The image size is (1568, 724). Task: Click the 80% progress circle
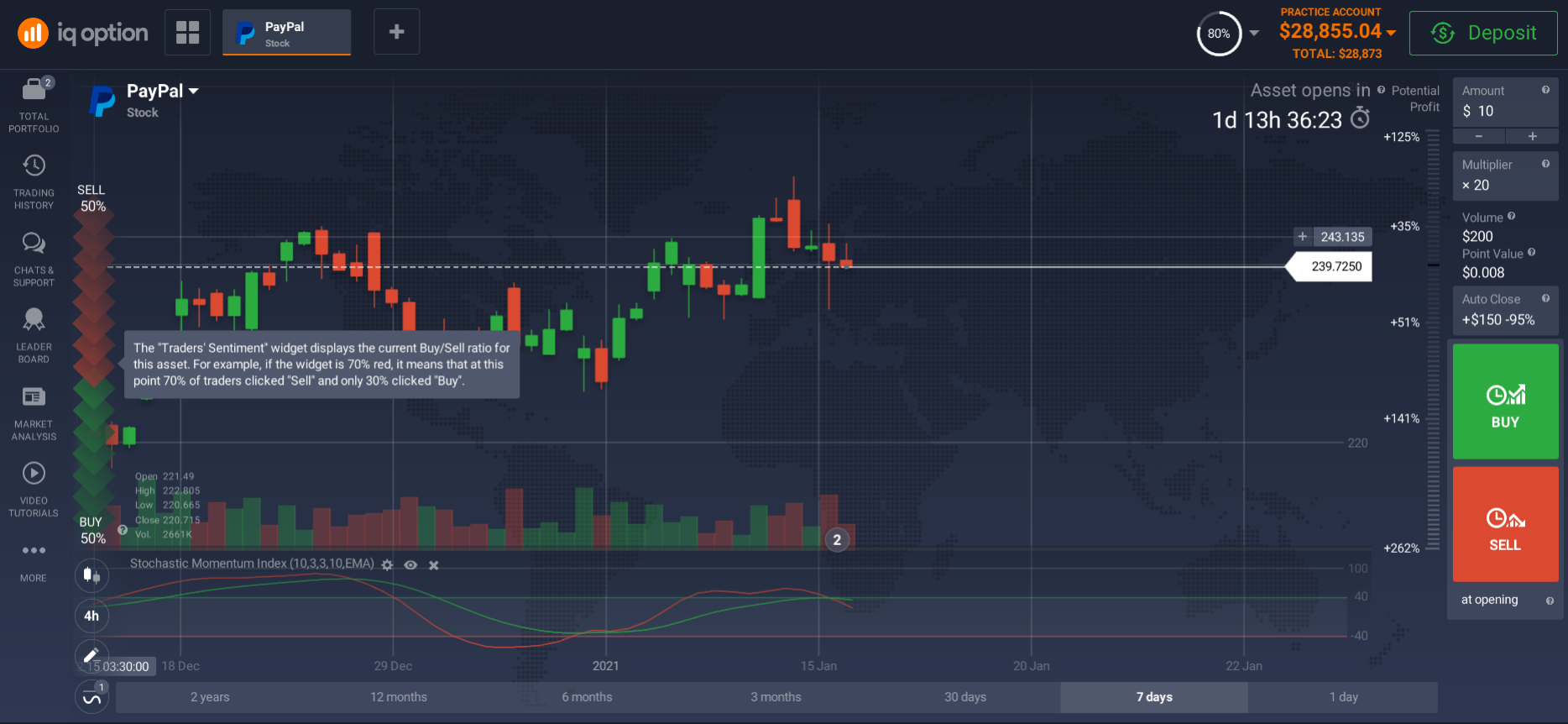pos(1219,34)
